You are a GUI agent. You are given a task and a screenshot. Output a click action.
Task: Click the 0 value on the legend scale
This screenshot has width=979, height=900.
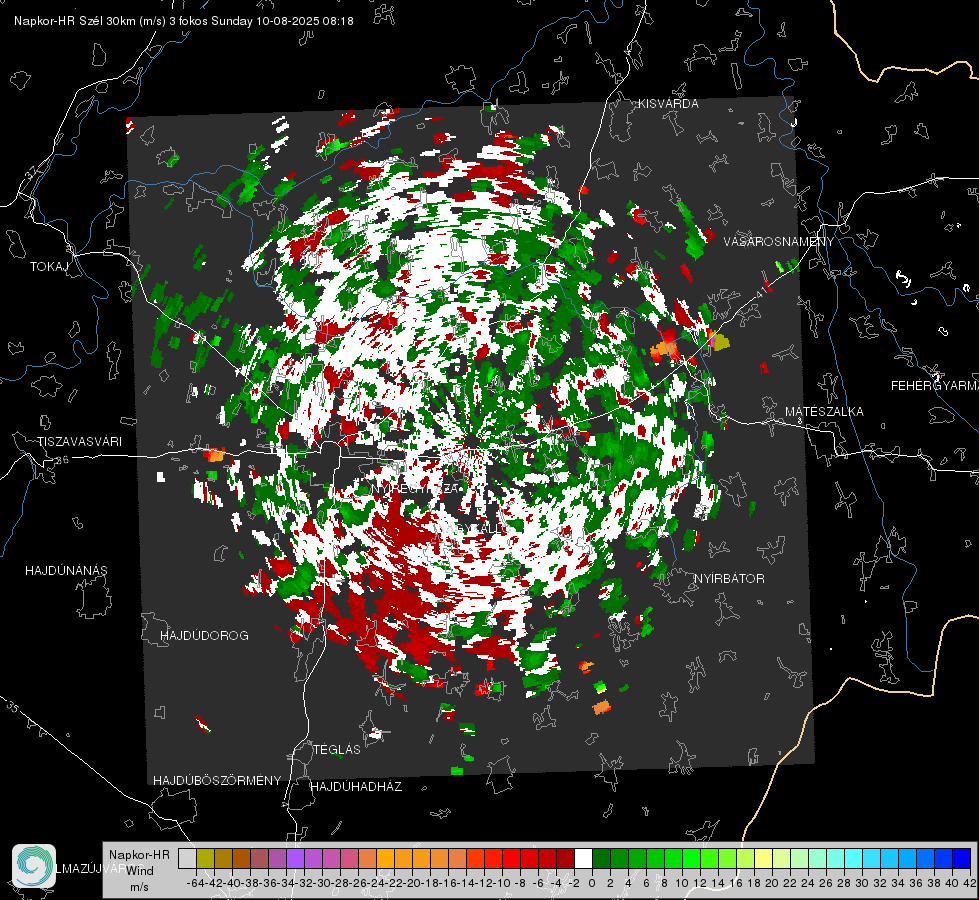(x=592, y=883)
